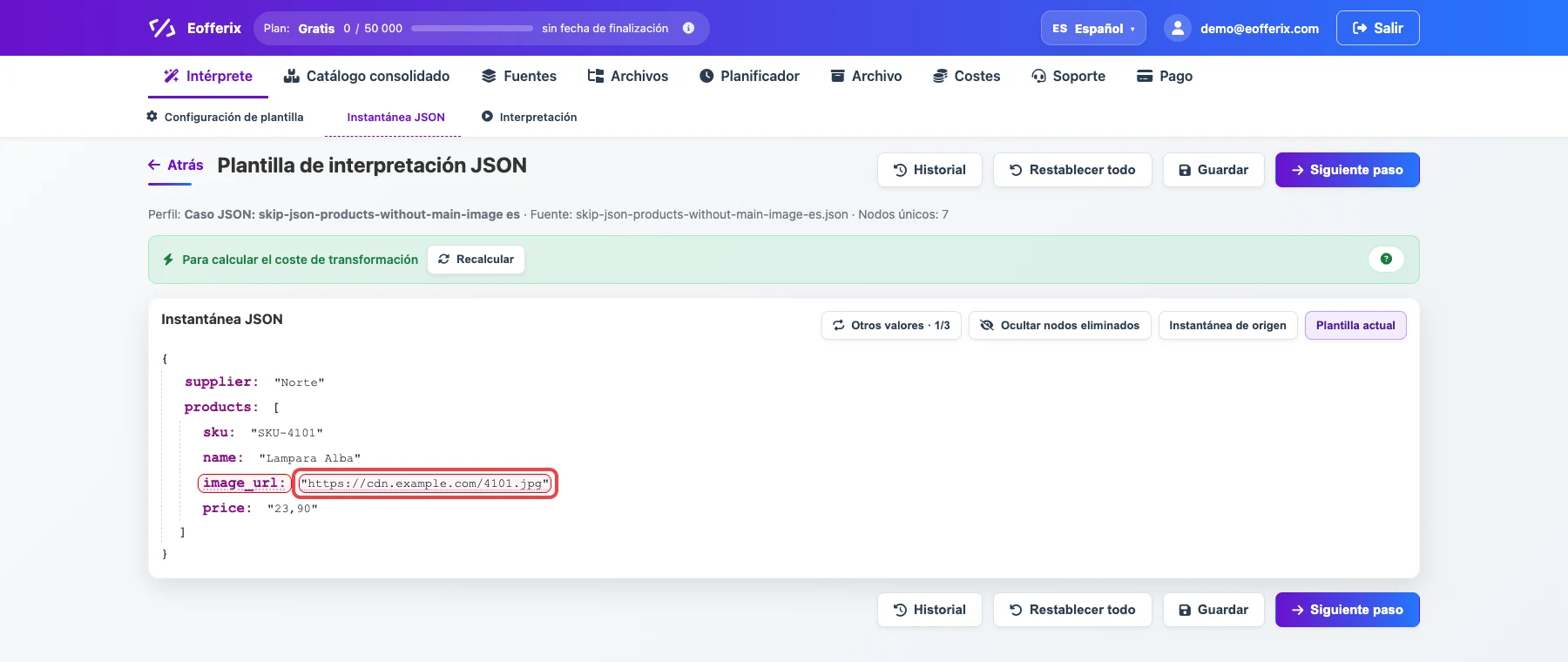Open the Catálogo consolidado tab
Viewport: 1568px width, 662px height.
point(367,76)
